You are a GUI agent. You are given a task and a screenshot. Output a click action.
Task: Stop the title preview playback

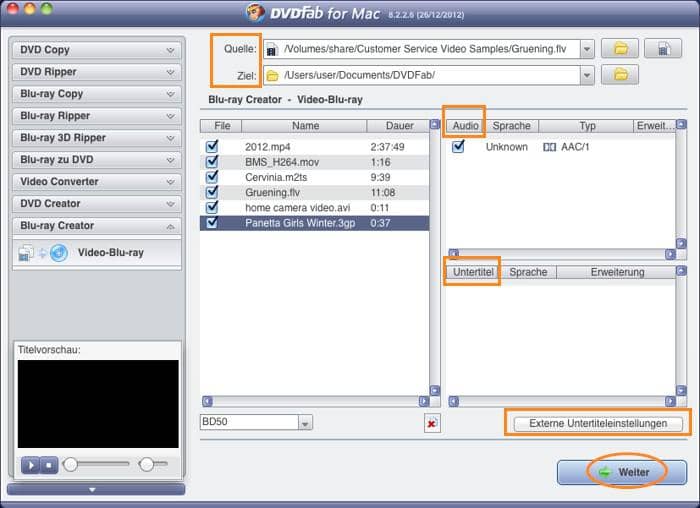click(49, 465)
